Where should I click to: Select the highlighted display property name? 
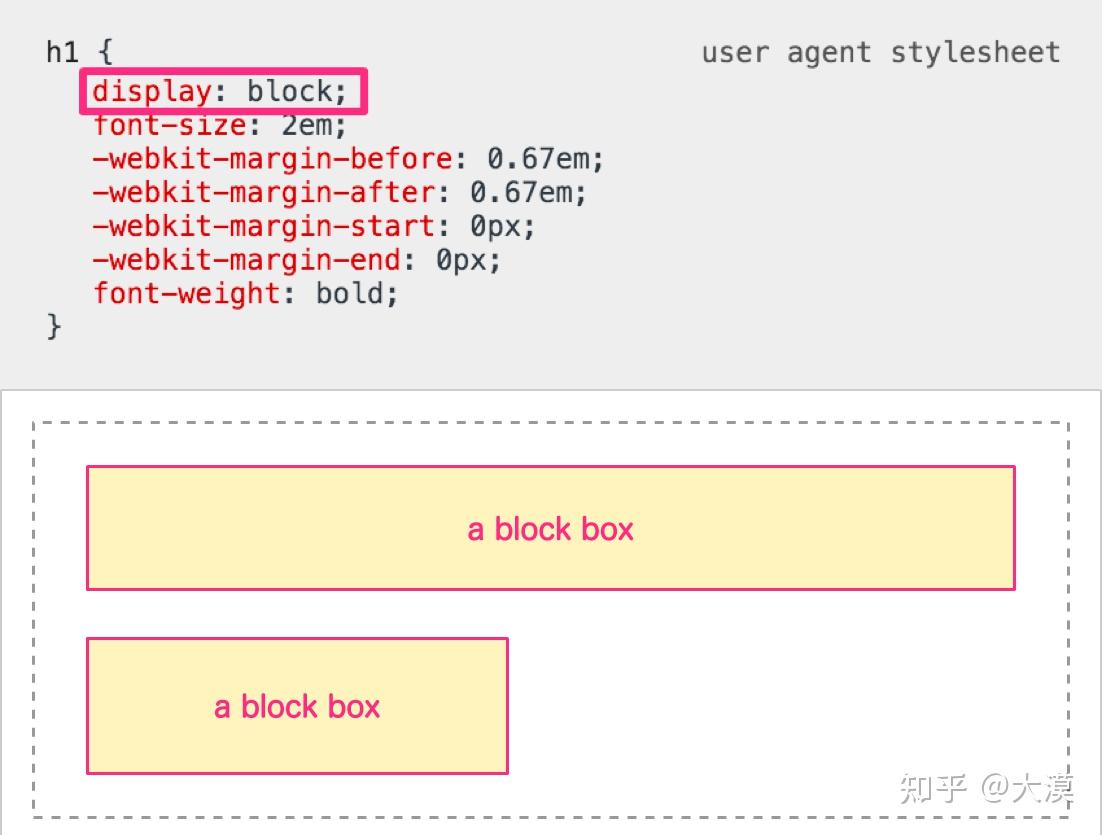[152, 92]
